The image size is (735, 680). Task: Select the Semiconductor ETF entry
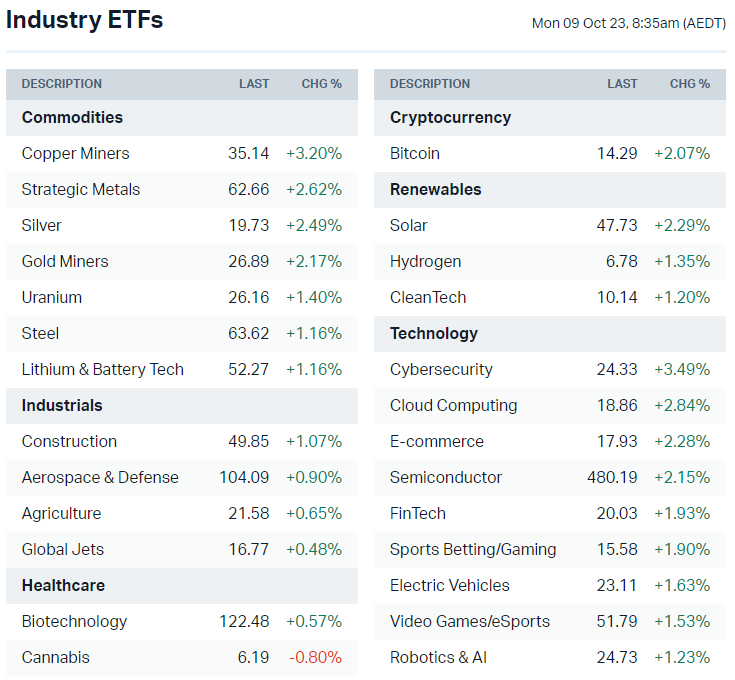446,477
